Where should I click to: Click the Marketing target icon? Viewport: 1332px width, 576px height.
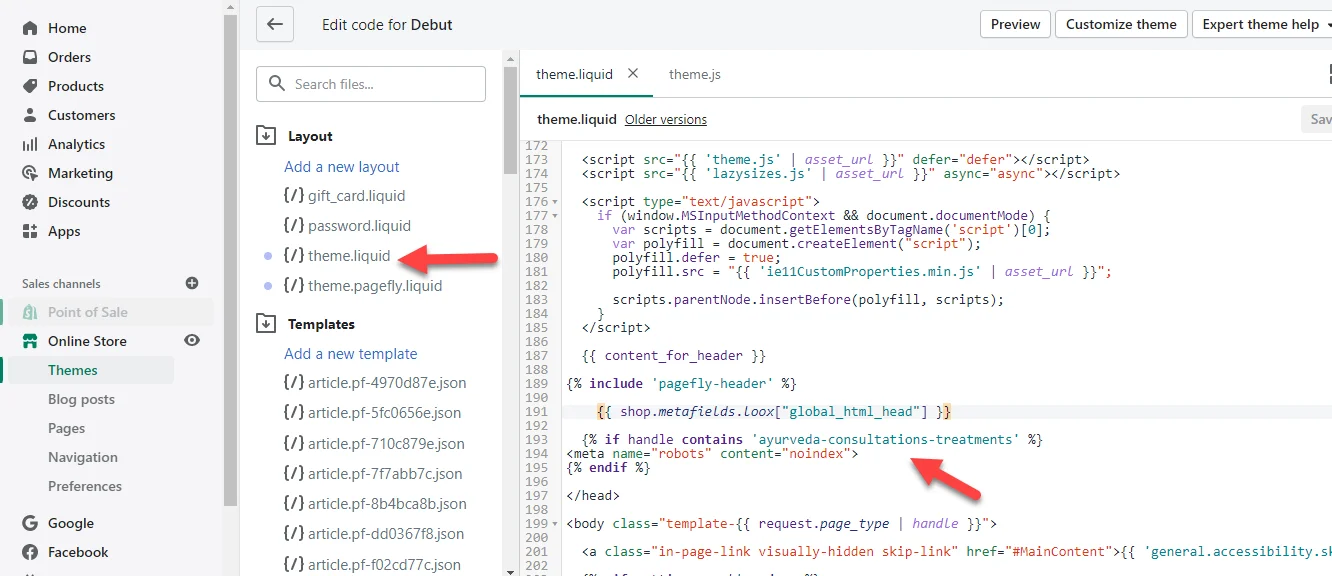pos(30,173)
